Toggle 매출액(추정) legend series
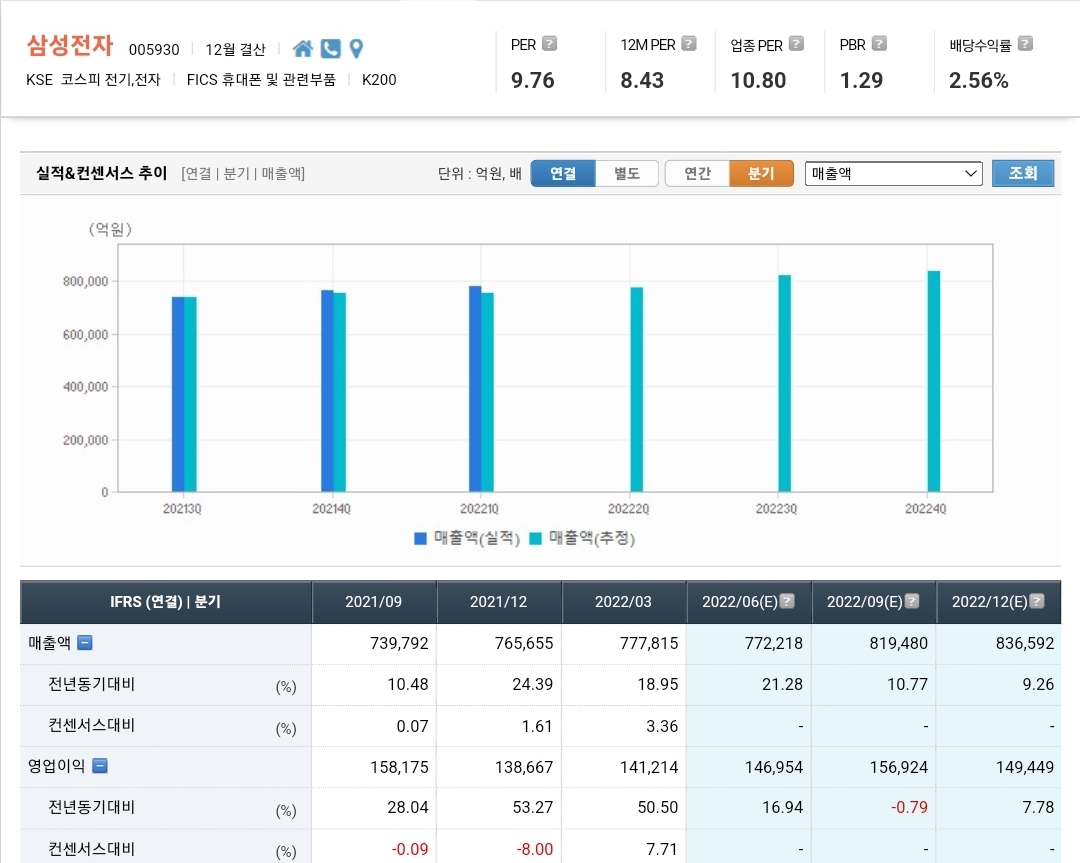Image resolution: width=1080 pixels, height=863 pixels. point(582,538)
